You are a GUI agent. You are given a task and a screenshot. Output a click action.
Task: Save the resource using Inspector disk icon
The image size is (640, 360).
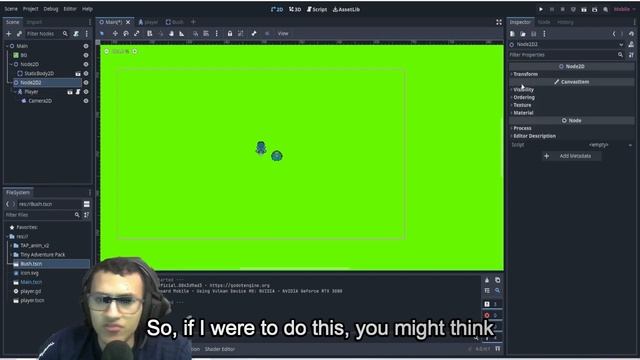[533, 34]
